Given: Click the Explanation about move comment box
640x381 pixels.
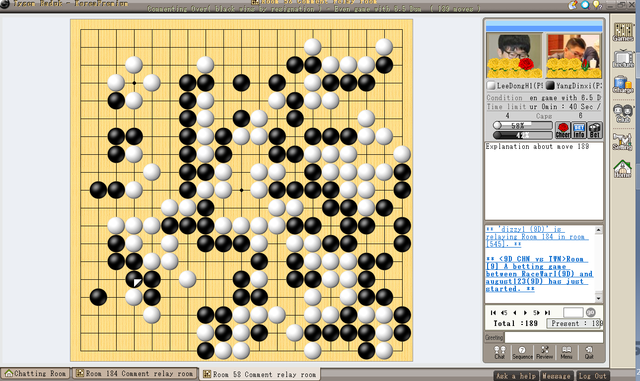Looking at the screenshot, I should tap(544, 181).
